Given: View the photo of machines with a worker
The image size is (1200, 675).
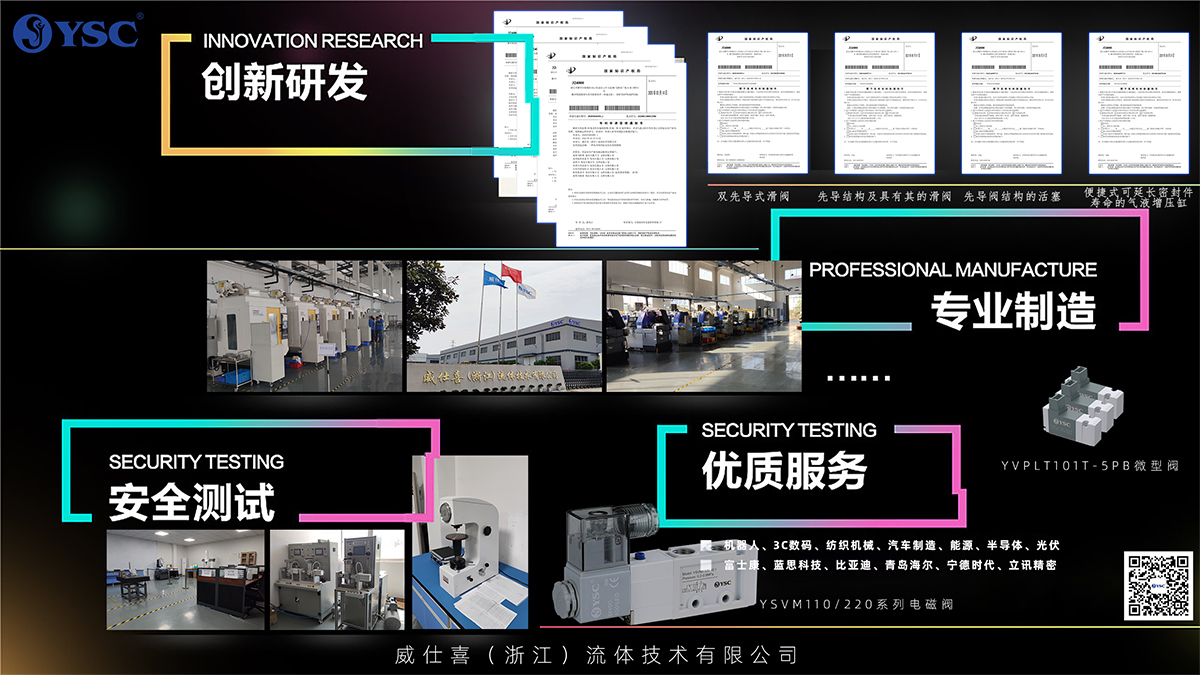Looking at the screenshot, I should point(303,326).
